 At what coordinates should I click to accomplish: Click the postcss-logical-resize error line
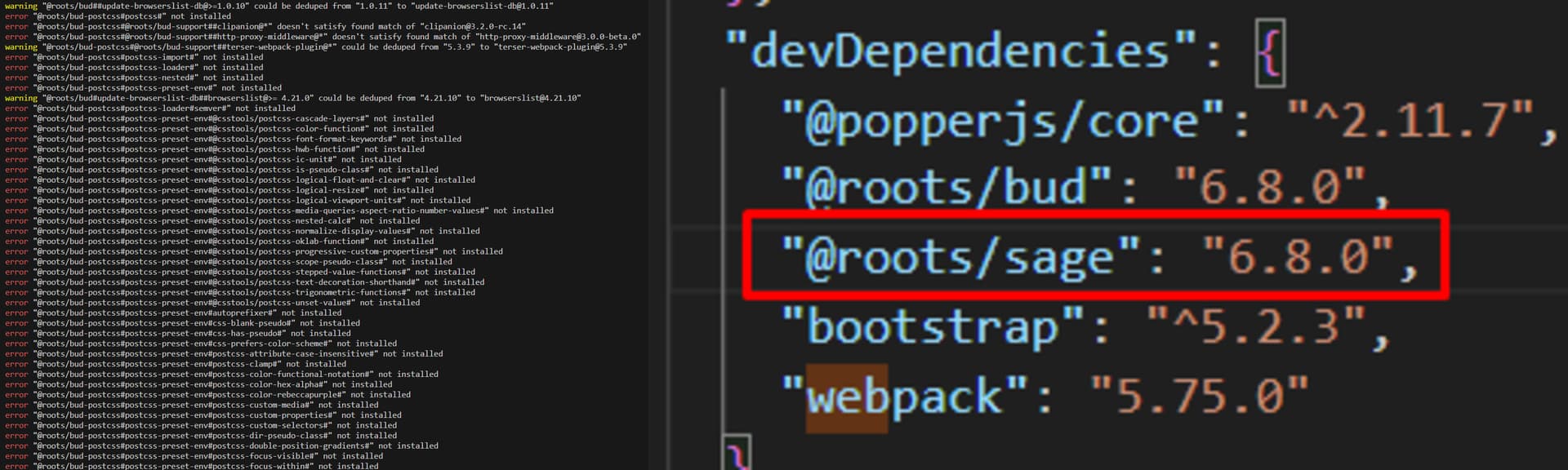click(x=220, y=190)
